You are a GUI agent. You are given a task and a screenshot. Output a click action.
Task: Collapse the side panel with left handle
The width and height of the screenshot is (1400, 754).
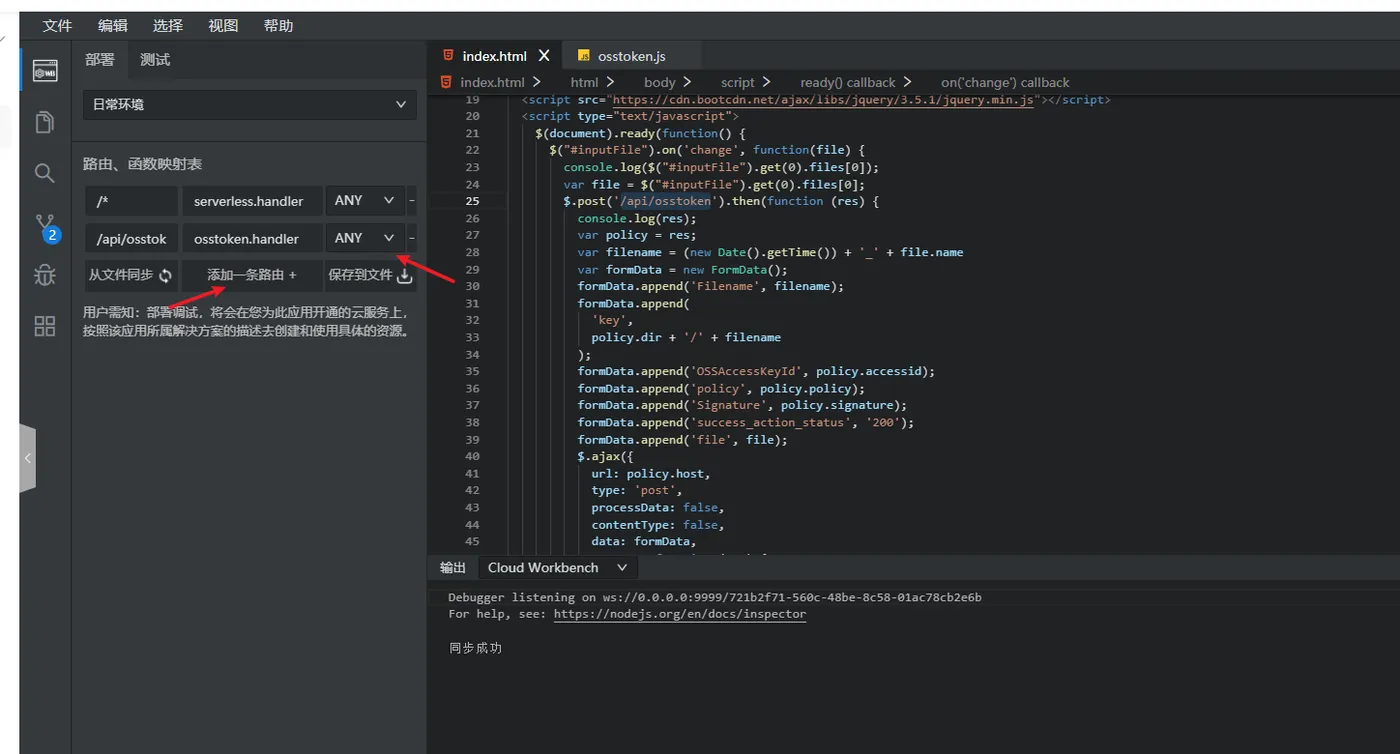[28, 458]
